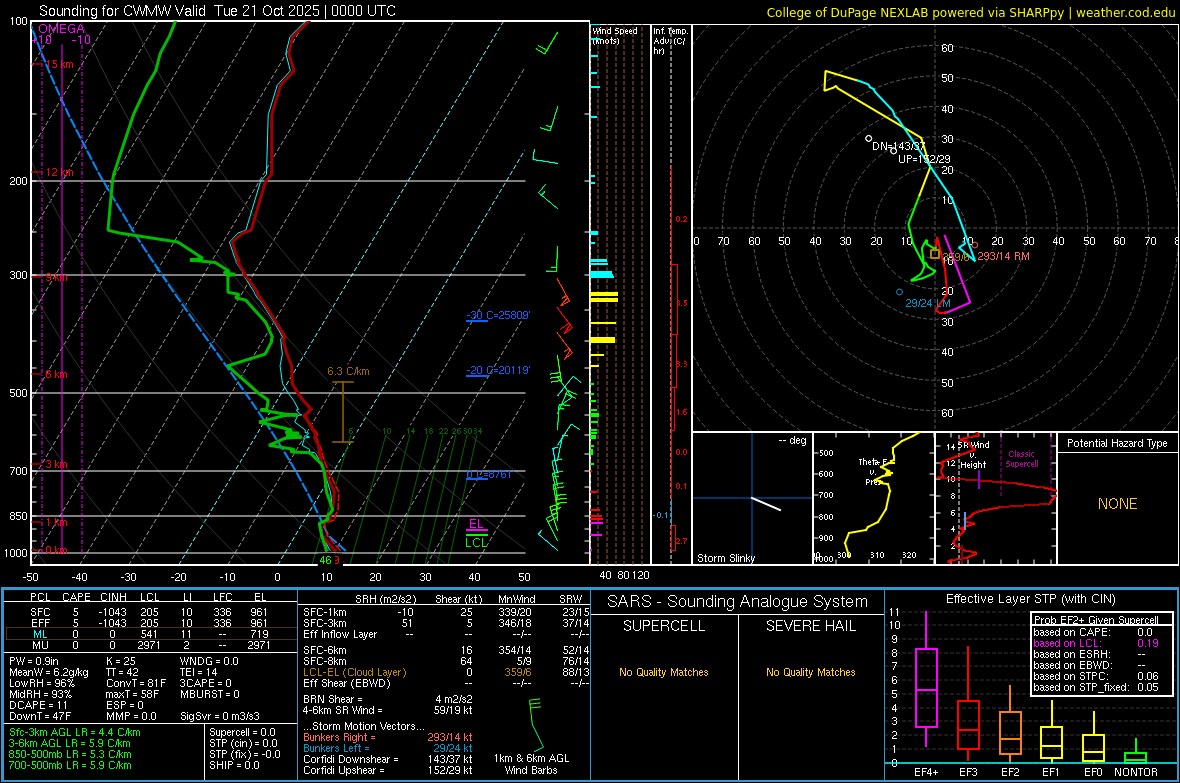Click the DCAPE = 11 value
This screenshot has height=783, width=1180.
[x=38, y=705]
